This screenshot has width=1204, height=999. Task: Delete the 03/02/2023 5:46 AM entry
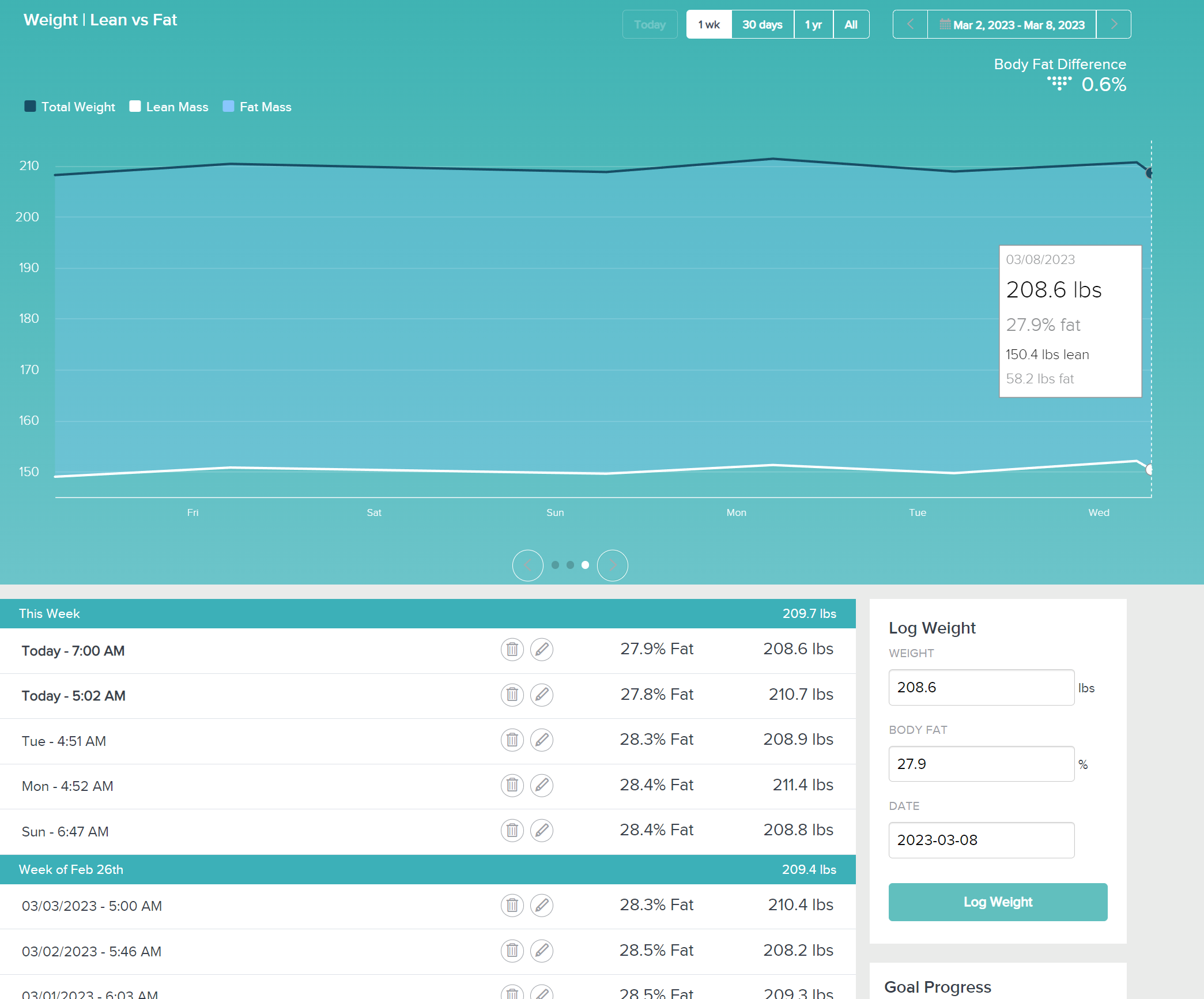512,951
